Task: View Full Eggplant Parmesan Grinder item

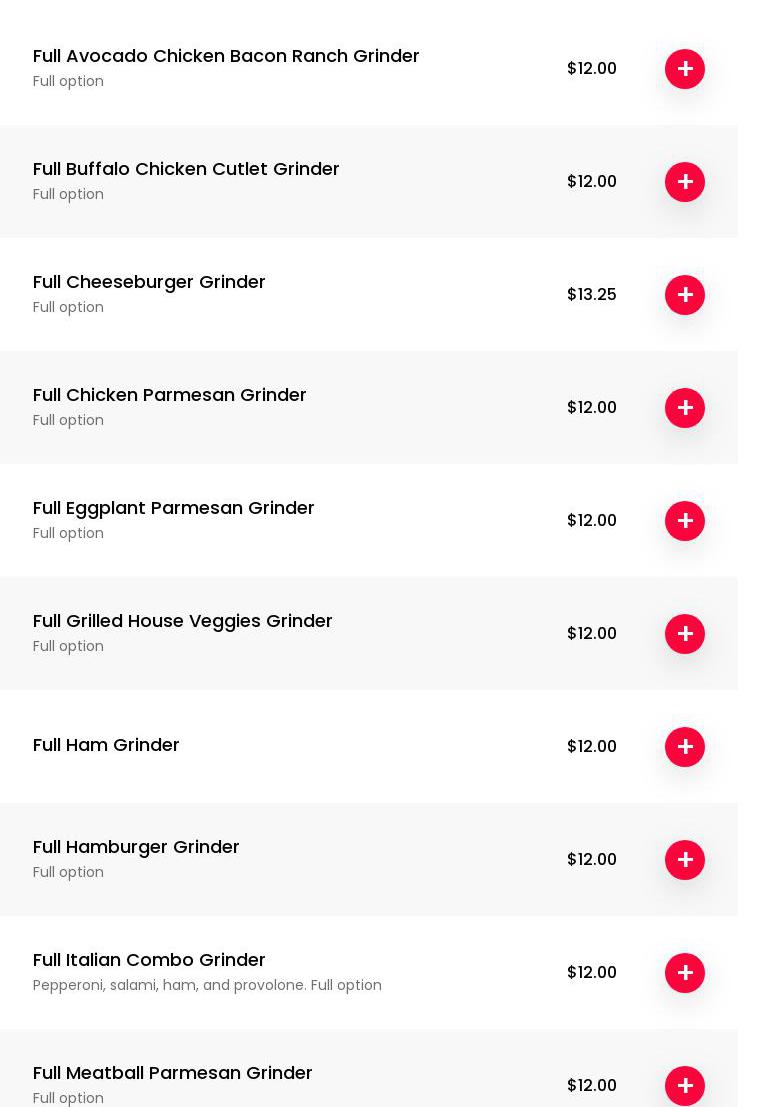Action: [173, 508]
